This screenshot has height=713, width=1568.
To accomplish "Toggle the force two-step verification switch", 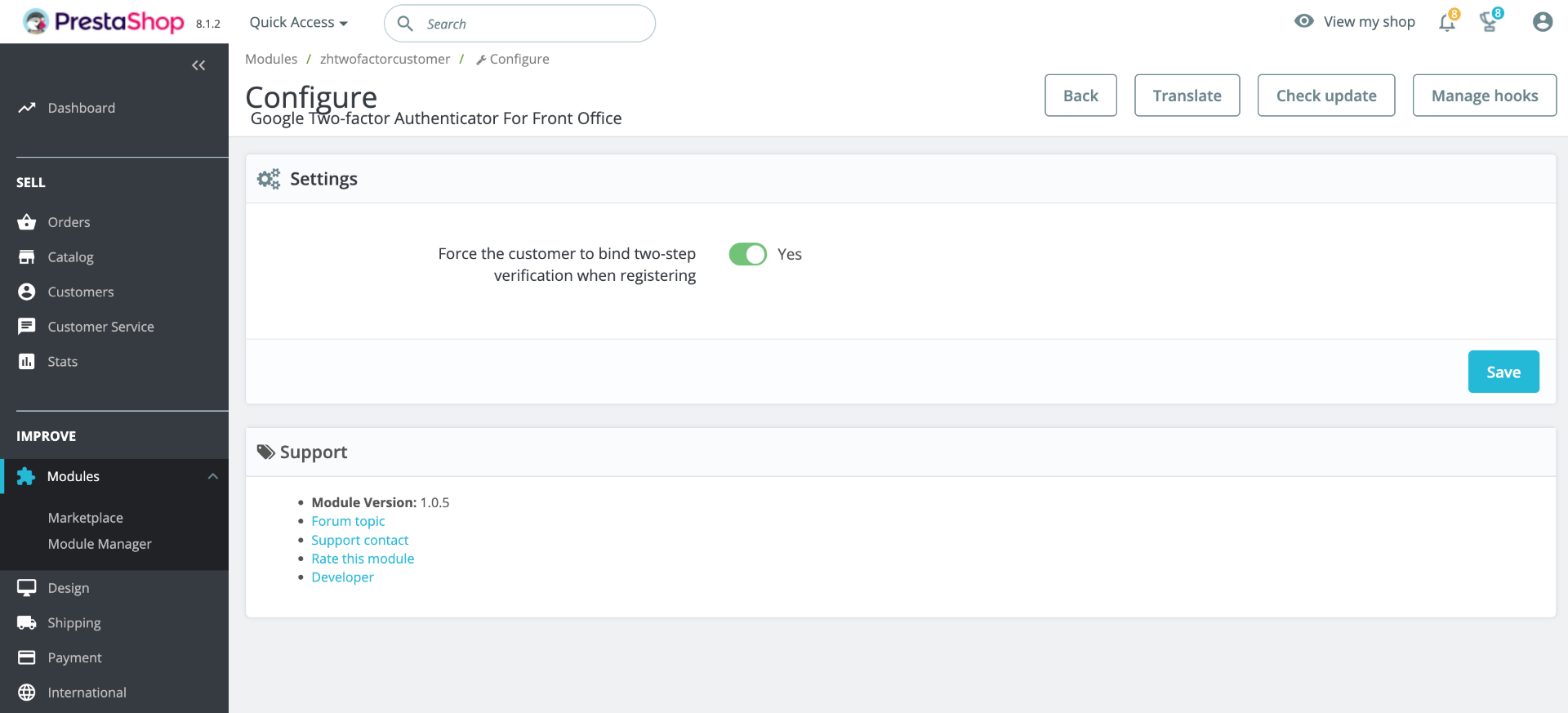I will 747,254.
